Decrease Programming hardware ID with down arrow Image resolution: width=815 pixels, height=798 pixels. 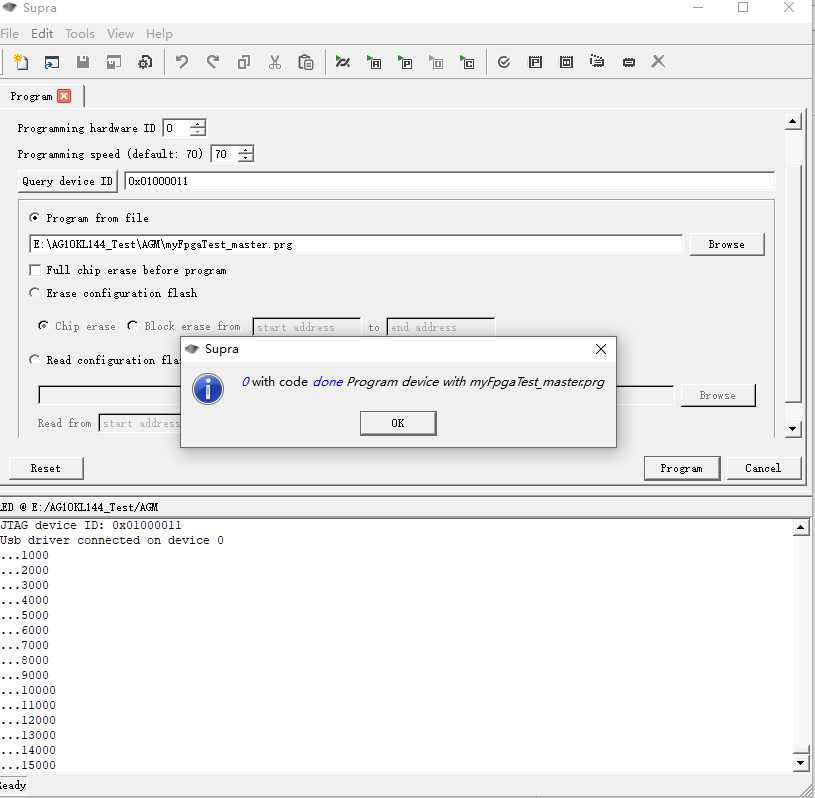[x=198, y=132]
